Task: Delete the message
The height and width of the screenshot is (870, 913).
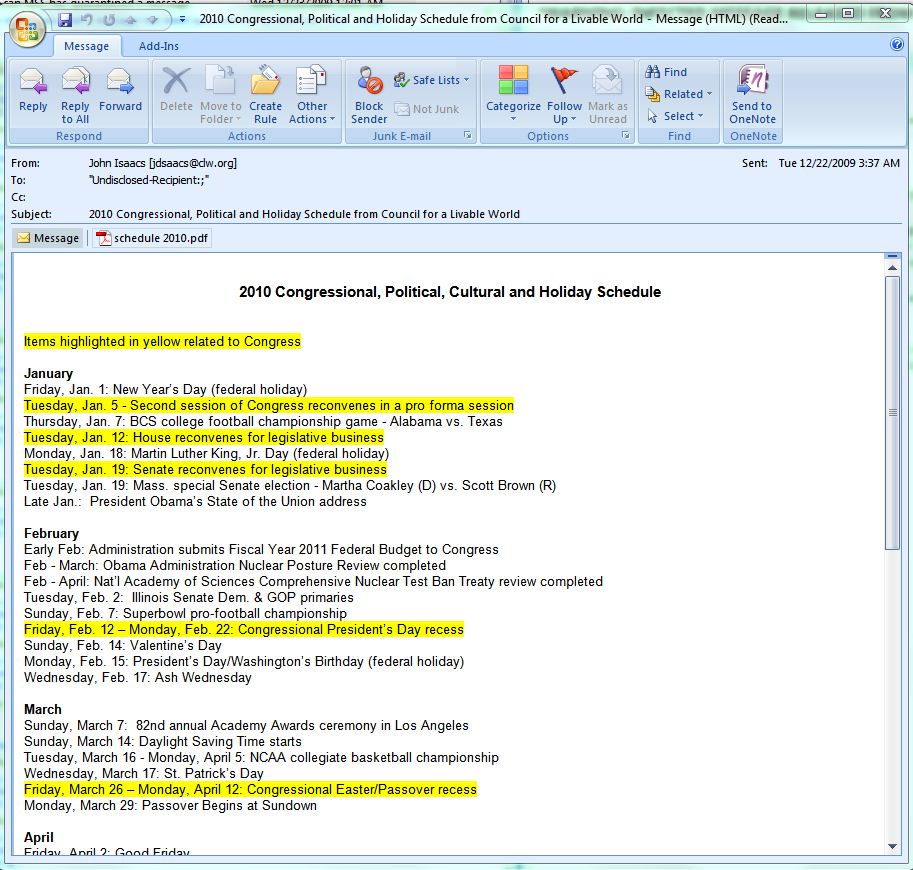Action: tap(176, 90)
